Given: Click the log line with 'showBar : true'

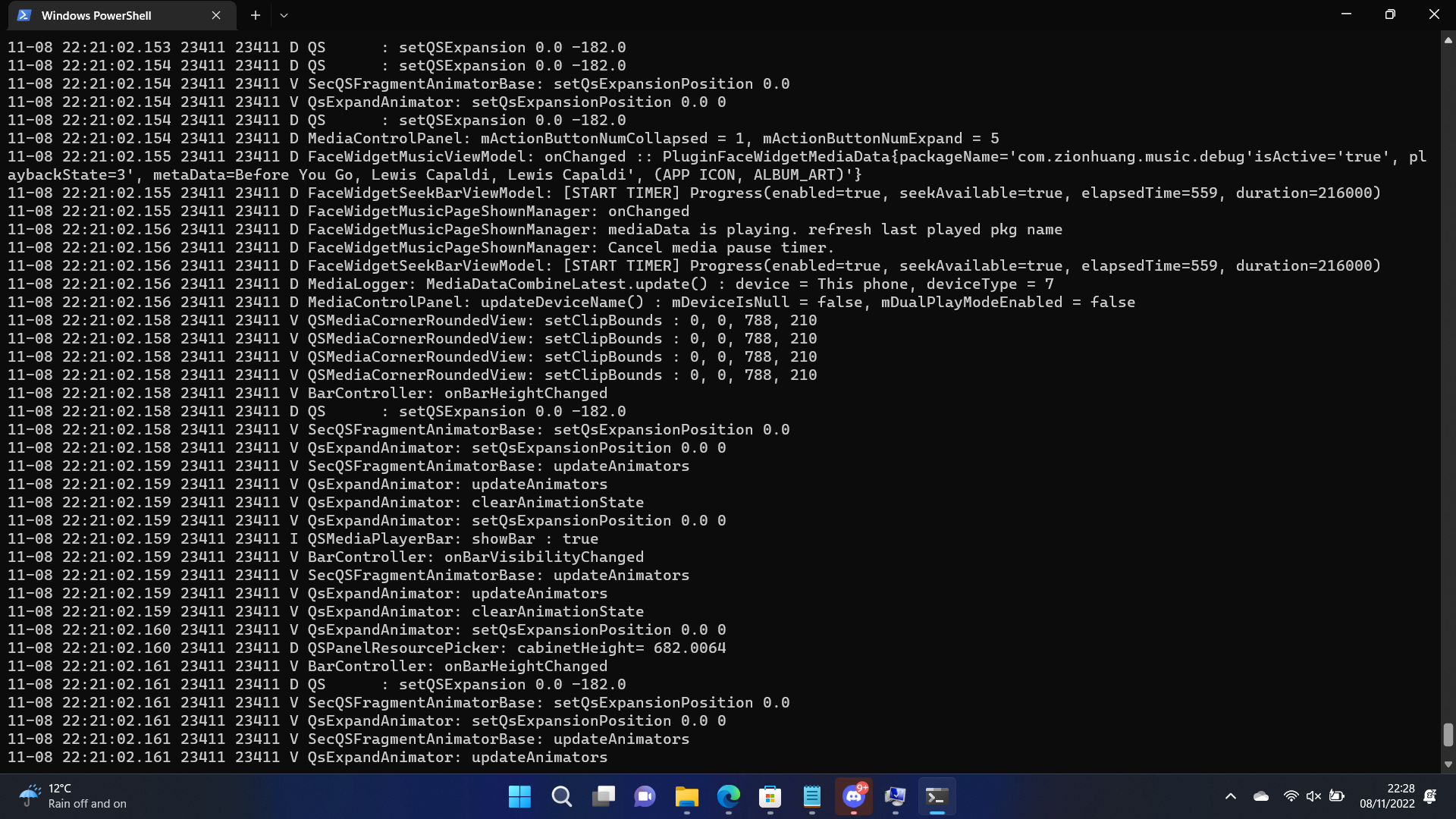Looking at the screenshot, I should [x=303, y=539].
